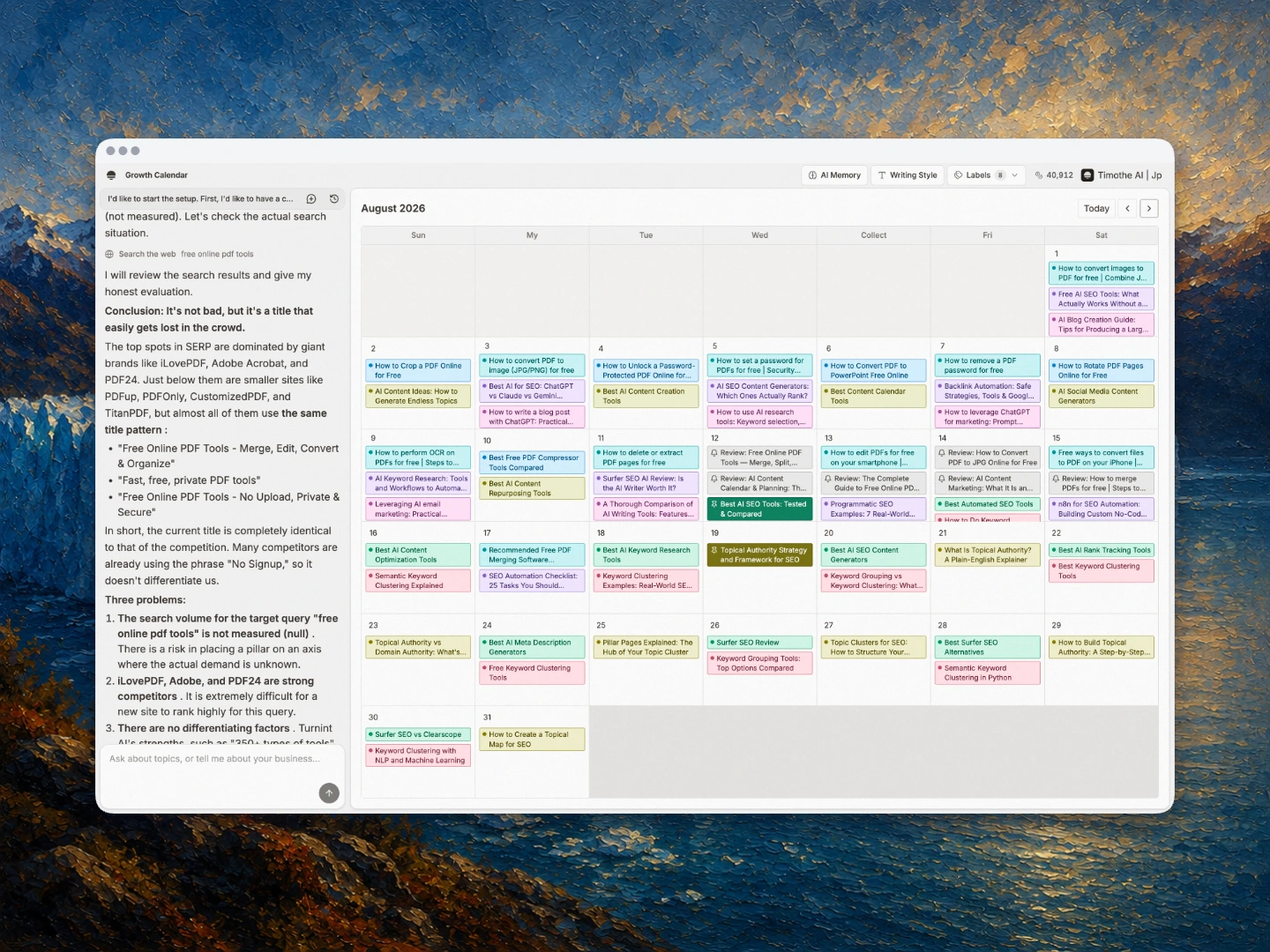
Task: Open AI Content Ideas: How to Generate event
Action: tap(418, 396)
